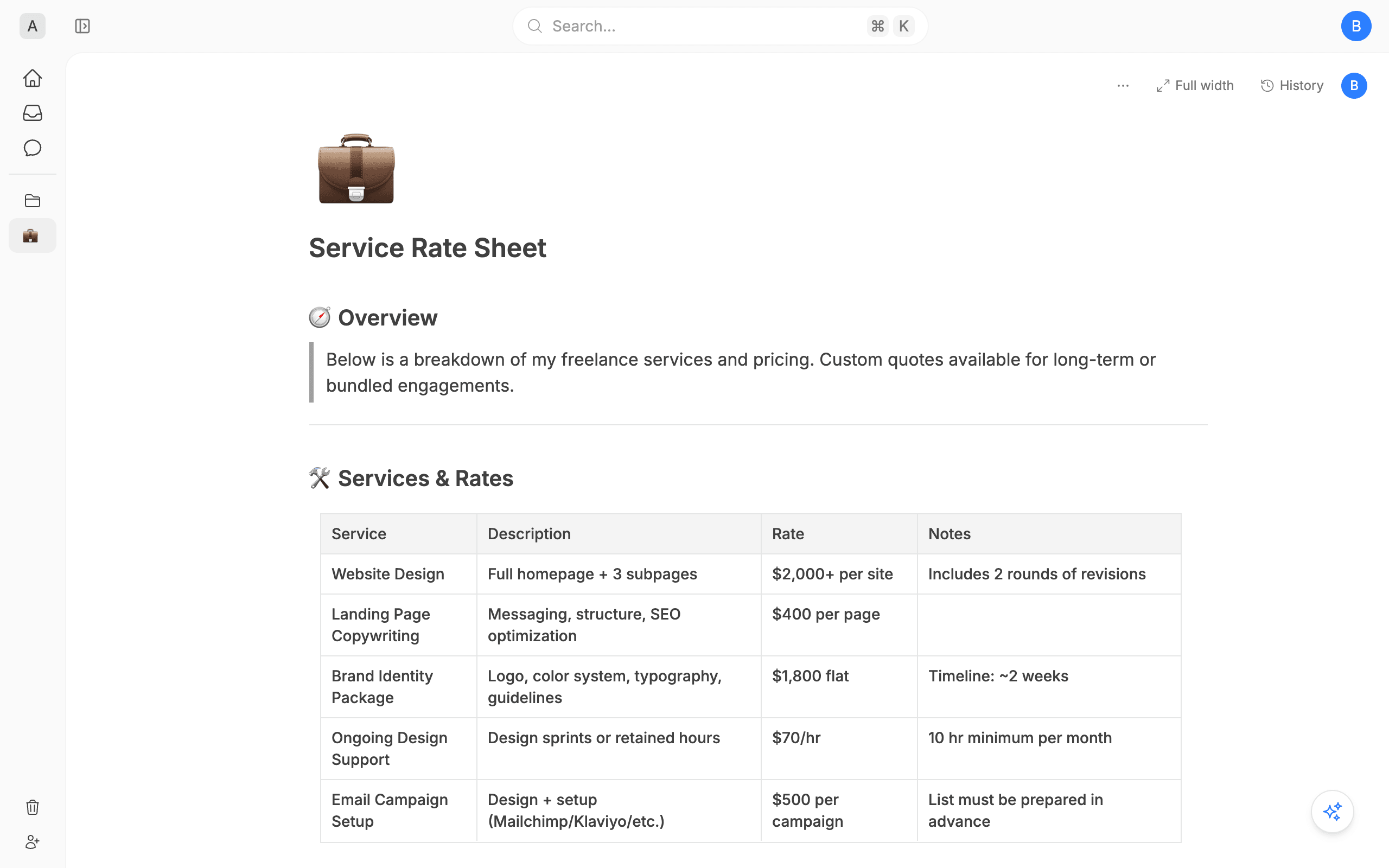
Task: Select the briefcase page in the sidebar
Action: tap(32, 235)
